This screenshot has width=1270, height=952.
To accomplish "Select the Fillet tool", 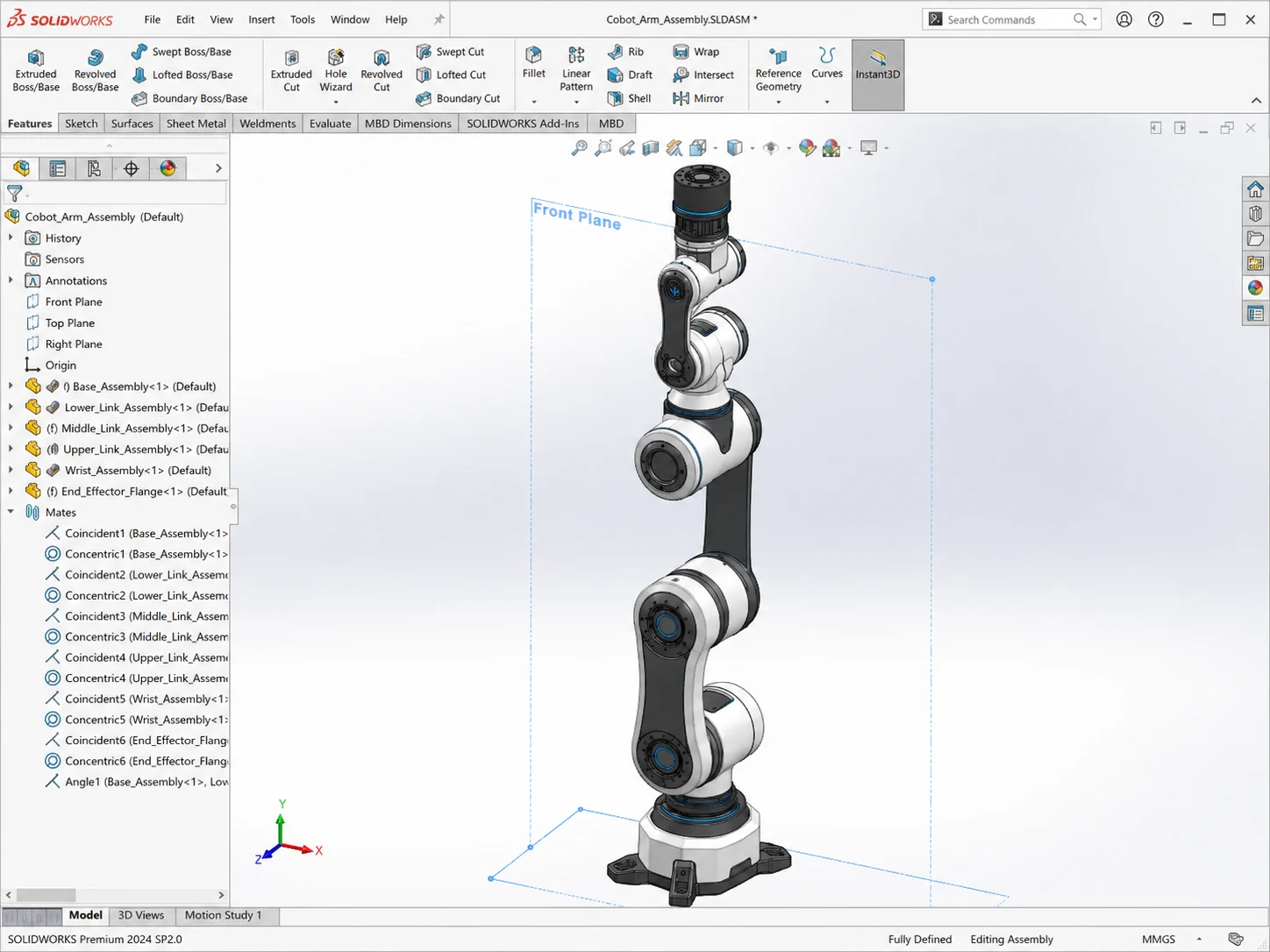I will 533,63.
